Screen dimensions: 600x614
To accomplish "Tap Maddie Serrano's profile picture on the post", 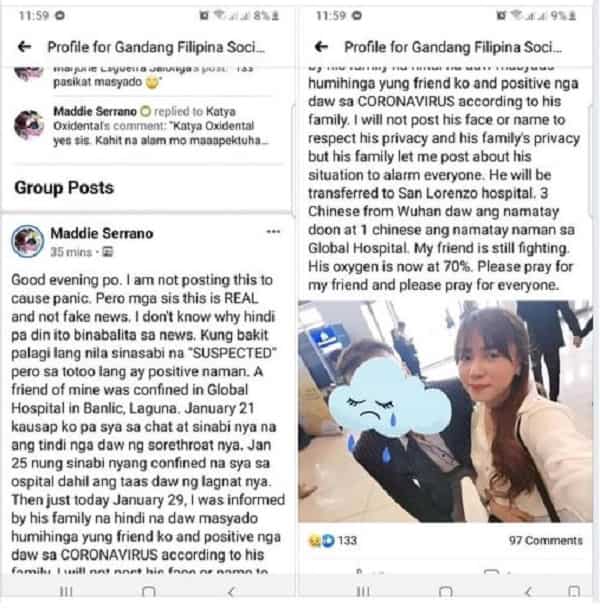I will tap(27, 241).
